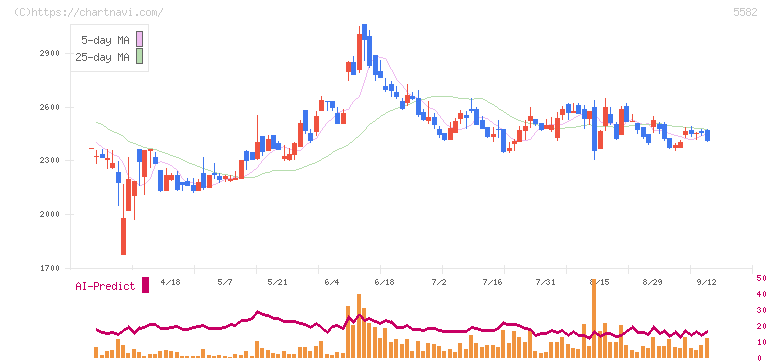
Task: Select the 5/7 date marker
Action: coord(225,282)
